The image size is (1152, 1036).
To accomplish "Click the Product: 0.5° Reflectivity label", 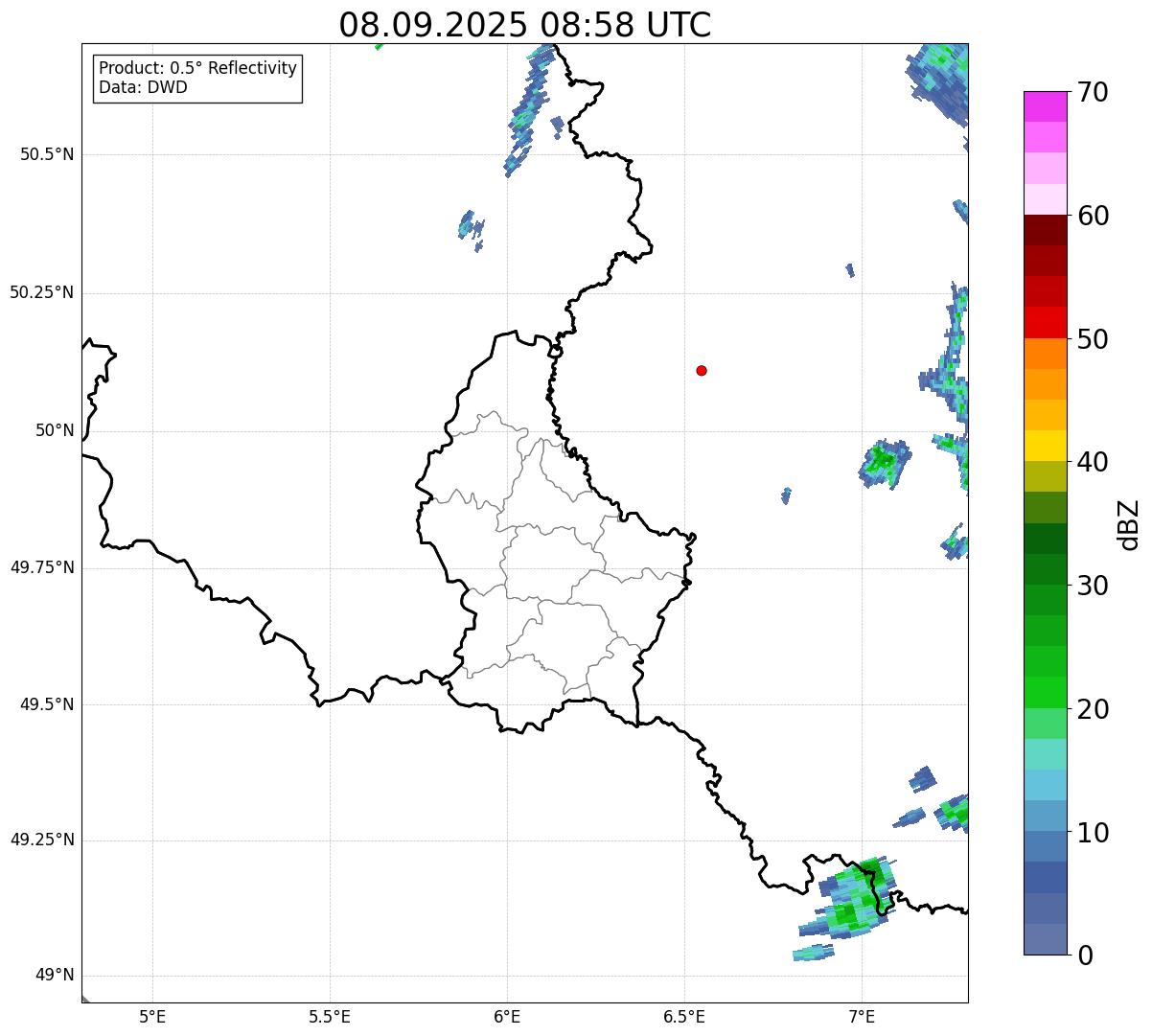I will pyautogui.click(x=197, y=69).
